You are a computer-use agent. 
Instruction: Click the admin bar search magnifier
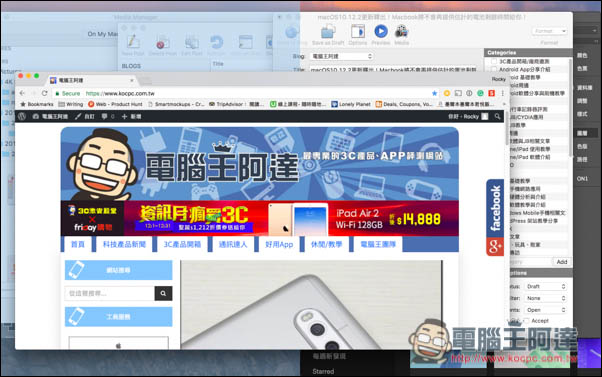click(498, 116)
